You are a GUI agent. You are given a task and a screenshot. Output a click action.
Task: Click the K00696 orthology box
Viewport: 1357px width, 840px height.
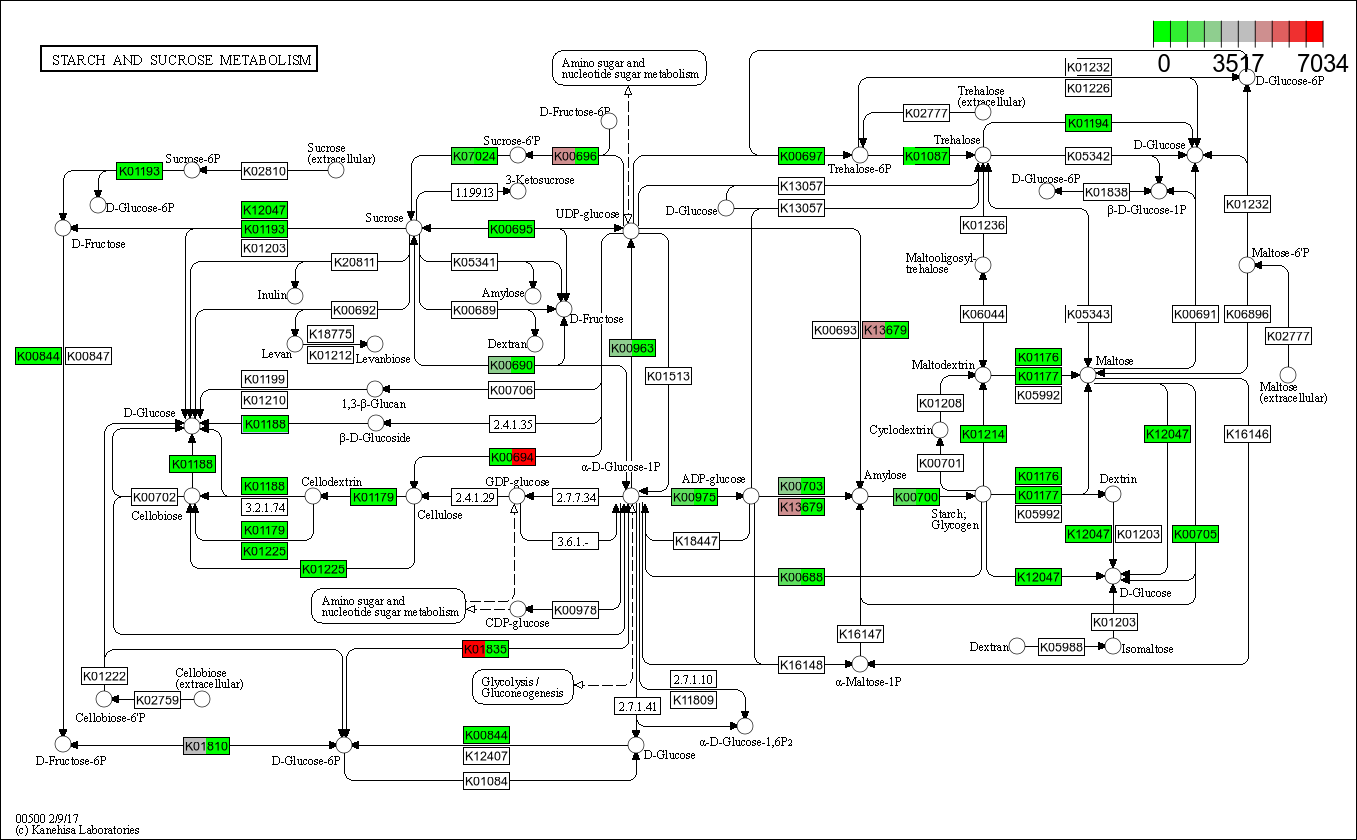coord(575,156)
